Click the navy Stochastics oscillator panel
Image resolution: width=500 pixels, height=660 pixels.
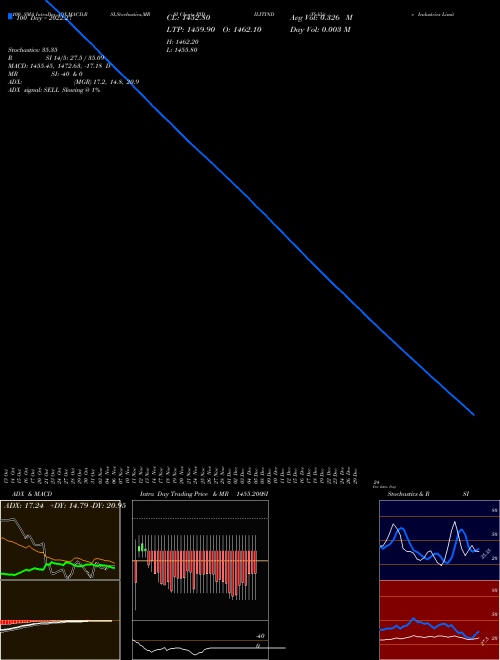[439, 540]
